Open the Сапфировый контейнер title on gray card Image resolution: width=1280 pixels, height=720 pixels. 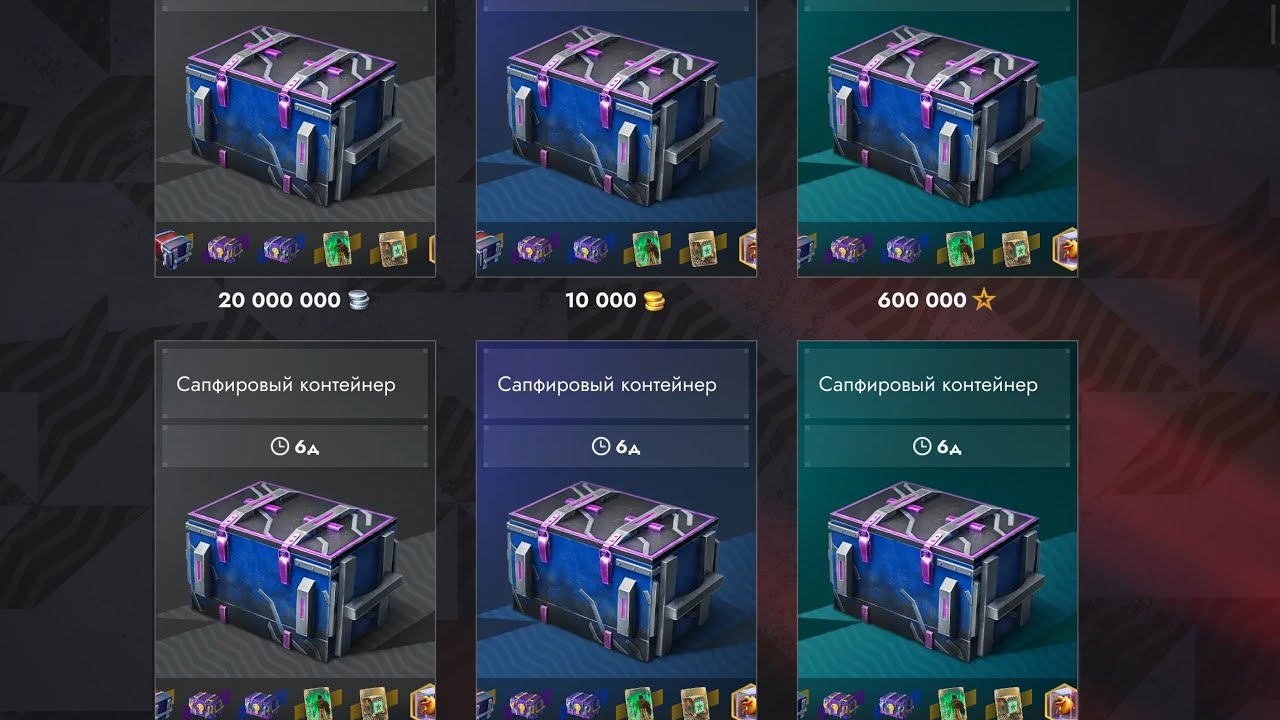pyautogui.click(x=286, y=385)
